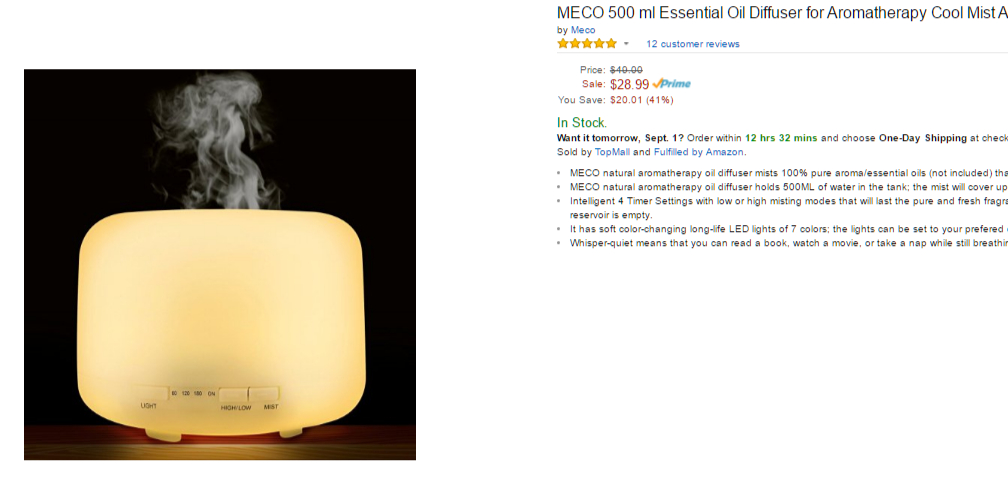This screenshot has width=1008, height=492.
Task: Click the struck-through $40.00 list price
Action: click(x=626, y=69)
